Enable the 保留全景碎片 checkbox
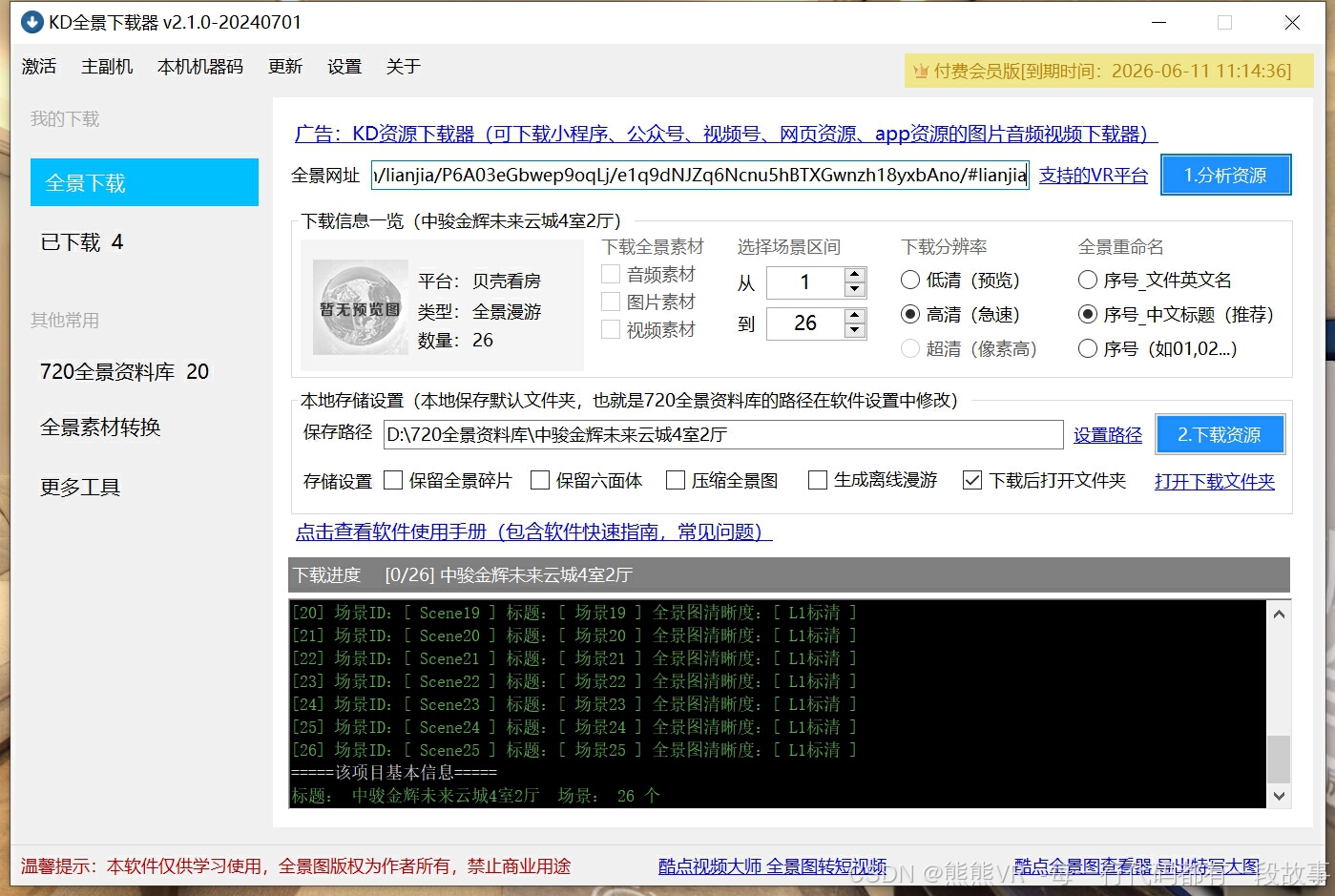This screenshot has height=896, width=1335. pyautogui.click(x=393, y=481)
